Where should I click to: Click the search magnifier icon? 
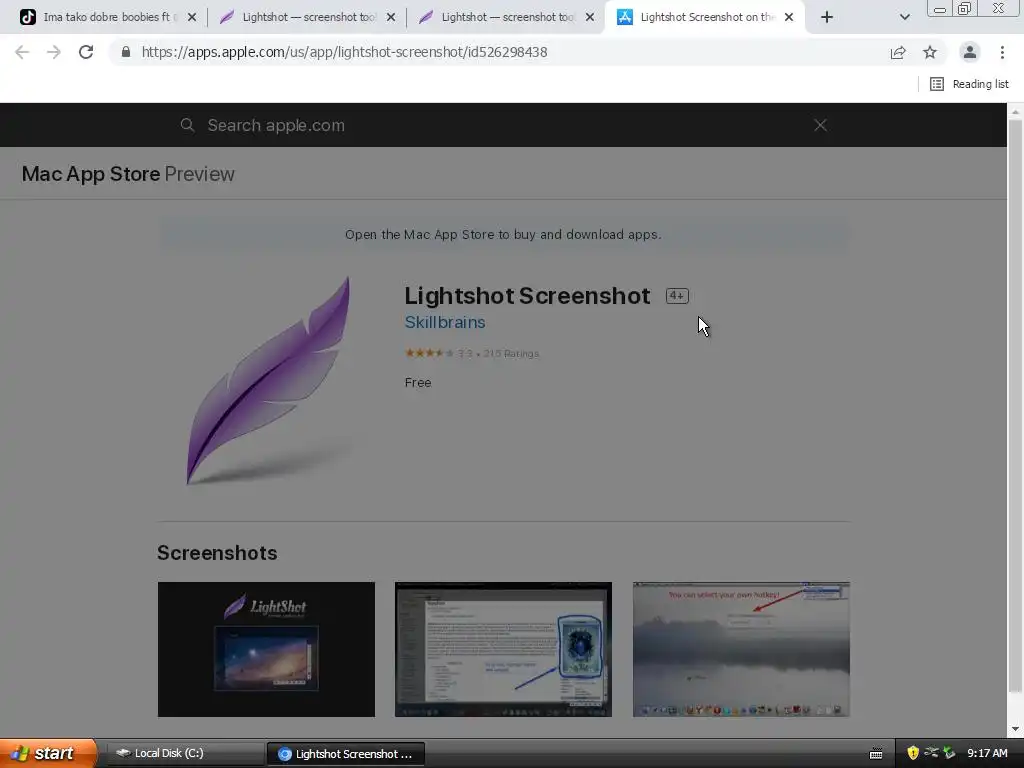pyautogui.click(x=187, y=125)
